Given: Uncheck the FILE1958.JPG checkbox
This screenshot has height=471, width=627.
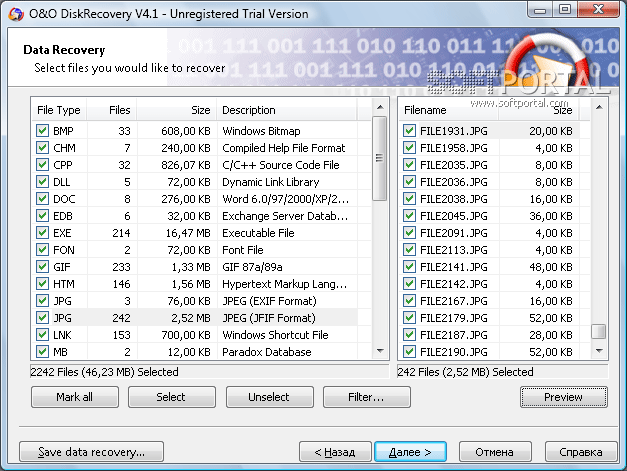Looking at the screenshot, I should point(409,148).
